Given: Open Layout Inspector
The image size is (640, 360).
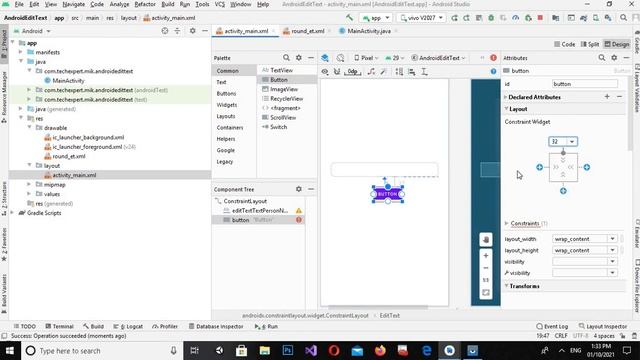Looking at the screenshot, I should coord(603,327).
